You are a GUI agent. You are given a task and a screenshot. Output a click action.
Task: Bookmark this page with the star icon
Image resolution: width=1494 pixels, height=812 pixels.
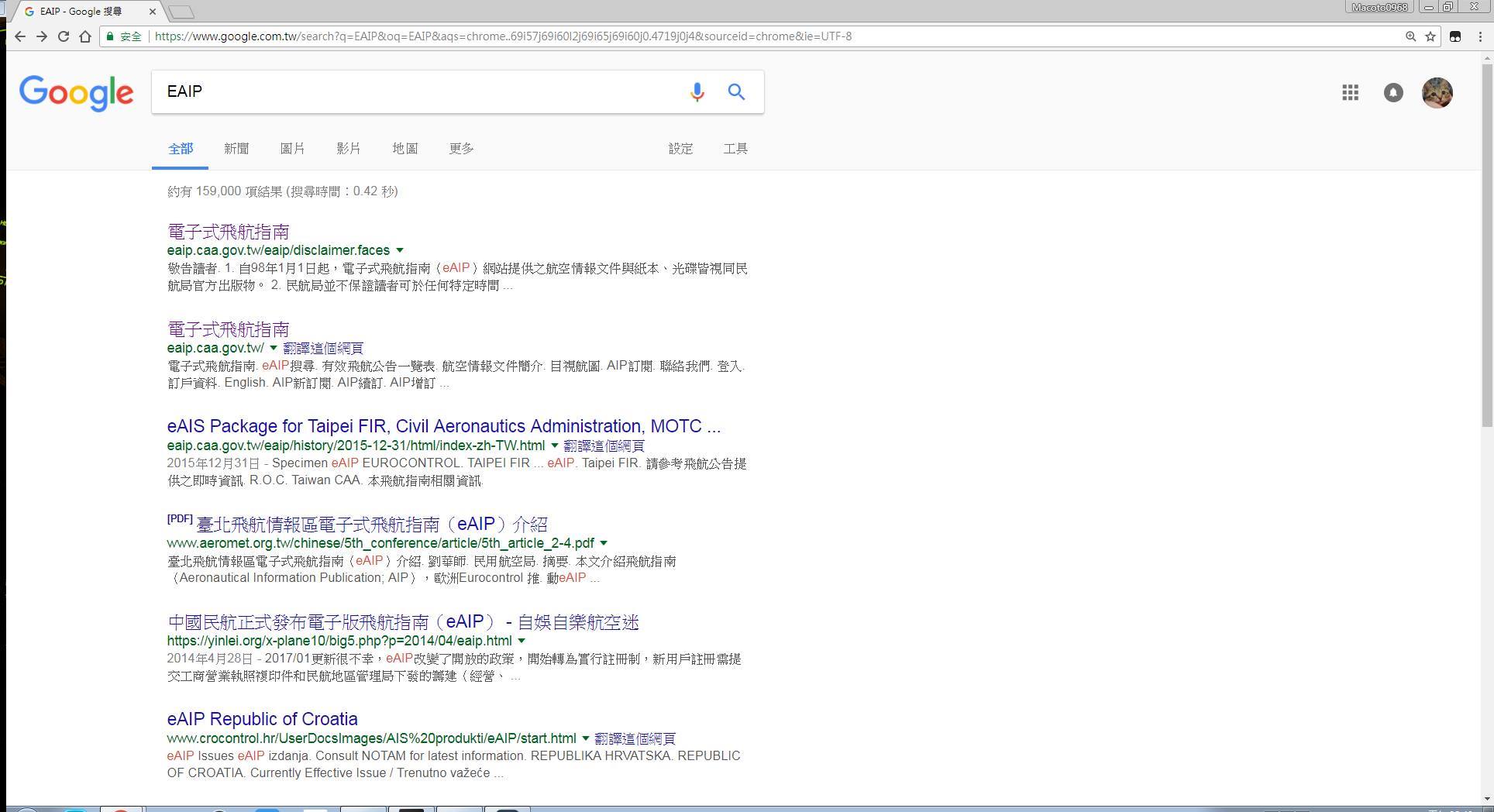click(1430, 36)
